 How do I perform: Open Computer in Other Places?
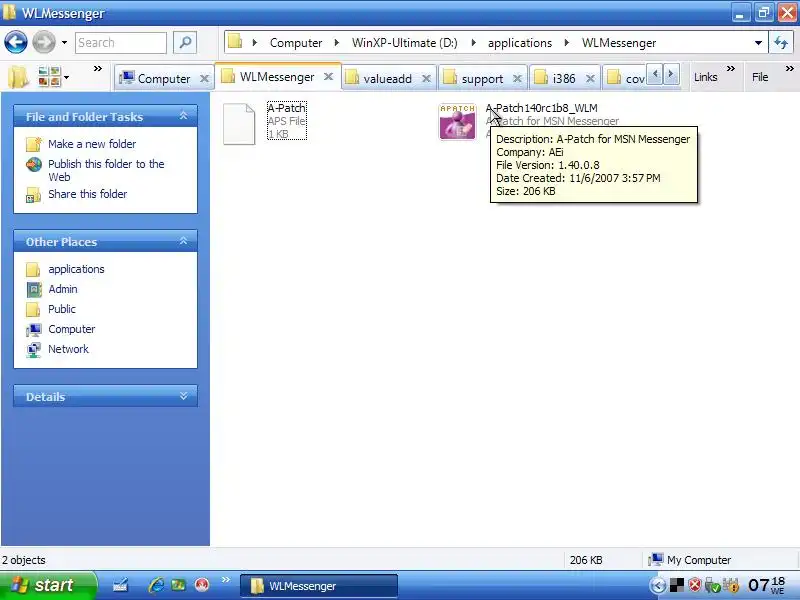coord(71,329)
